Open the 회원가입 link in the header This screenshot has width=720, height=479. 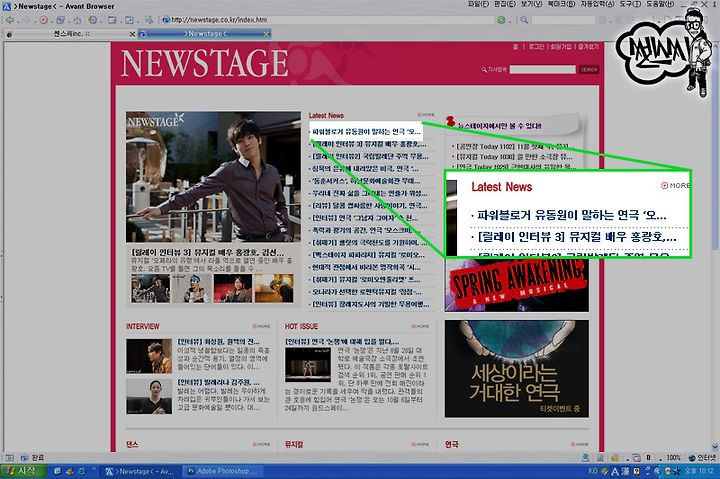point(561,47)
